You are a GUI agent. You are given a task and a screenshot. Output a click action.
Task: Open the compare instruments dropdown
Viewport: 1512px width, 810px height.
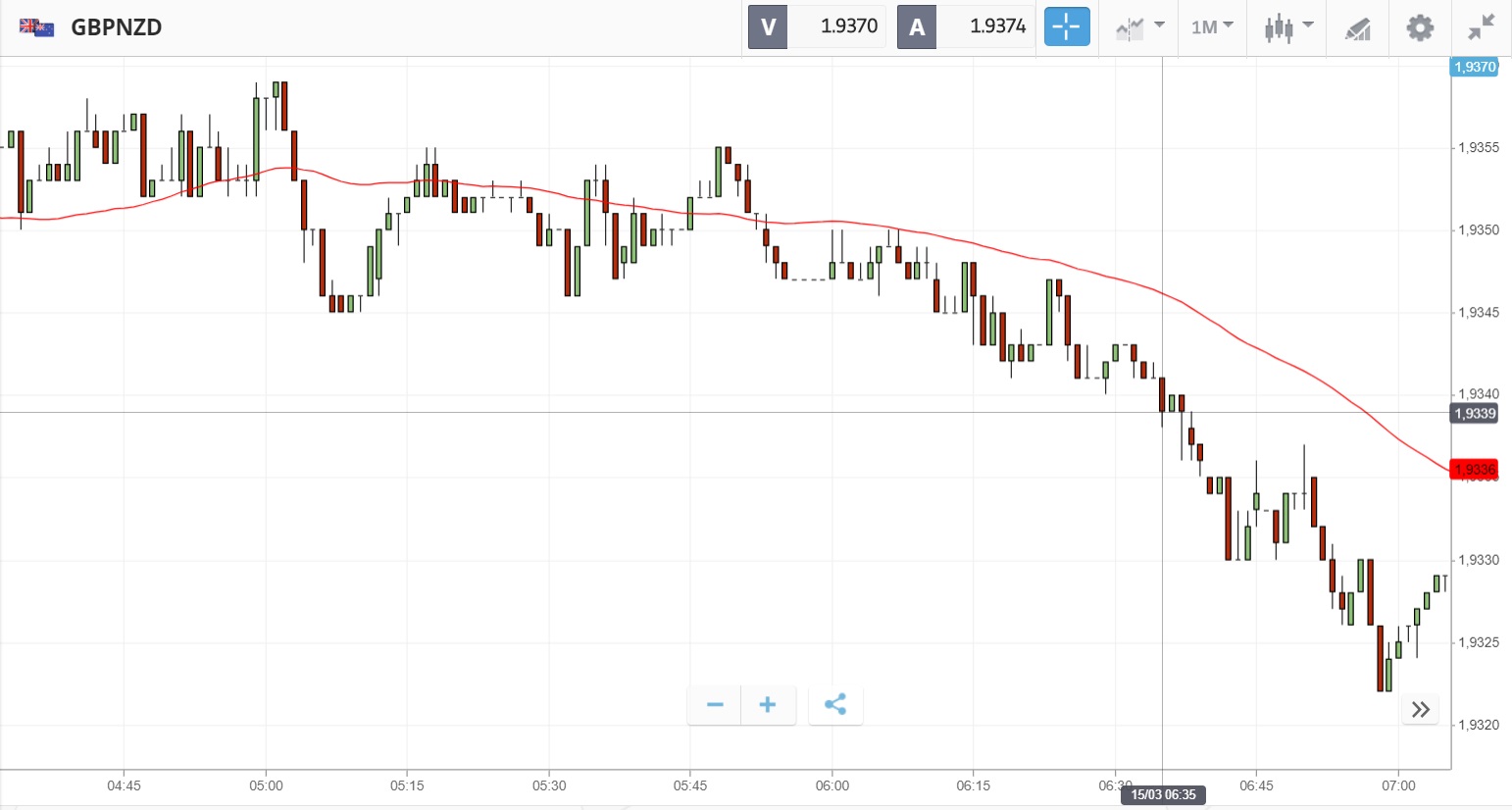point(1139,26)
